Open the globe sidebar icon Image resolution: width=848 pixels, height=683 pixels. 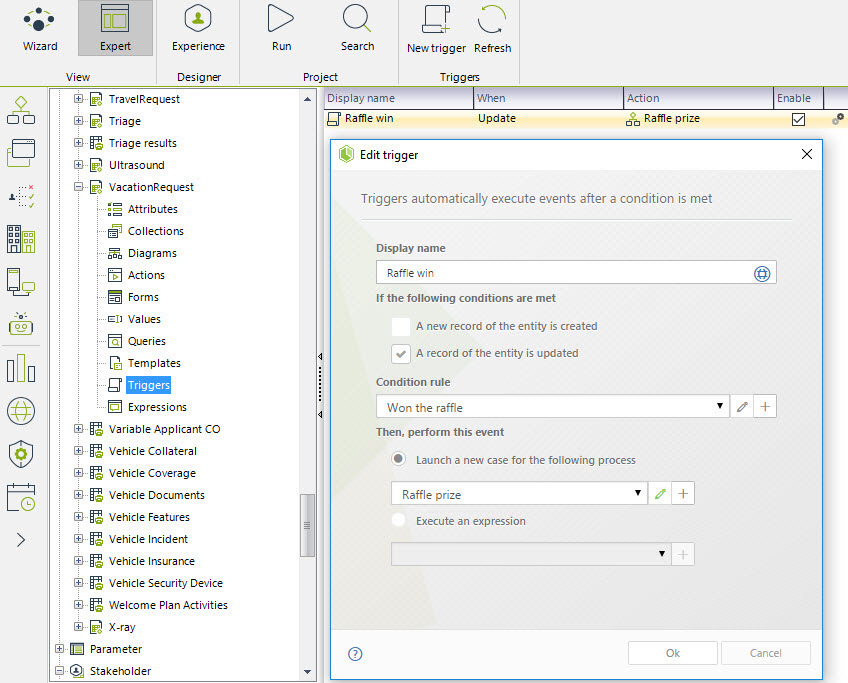click(21, 411)
